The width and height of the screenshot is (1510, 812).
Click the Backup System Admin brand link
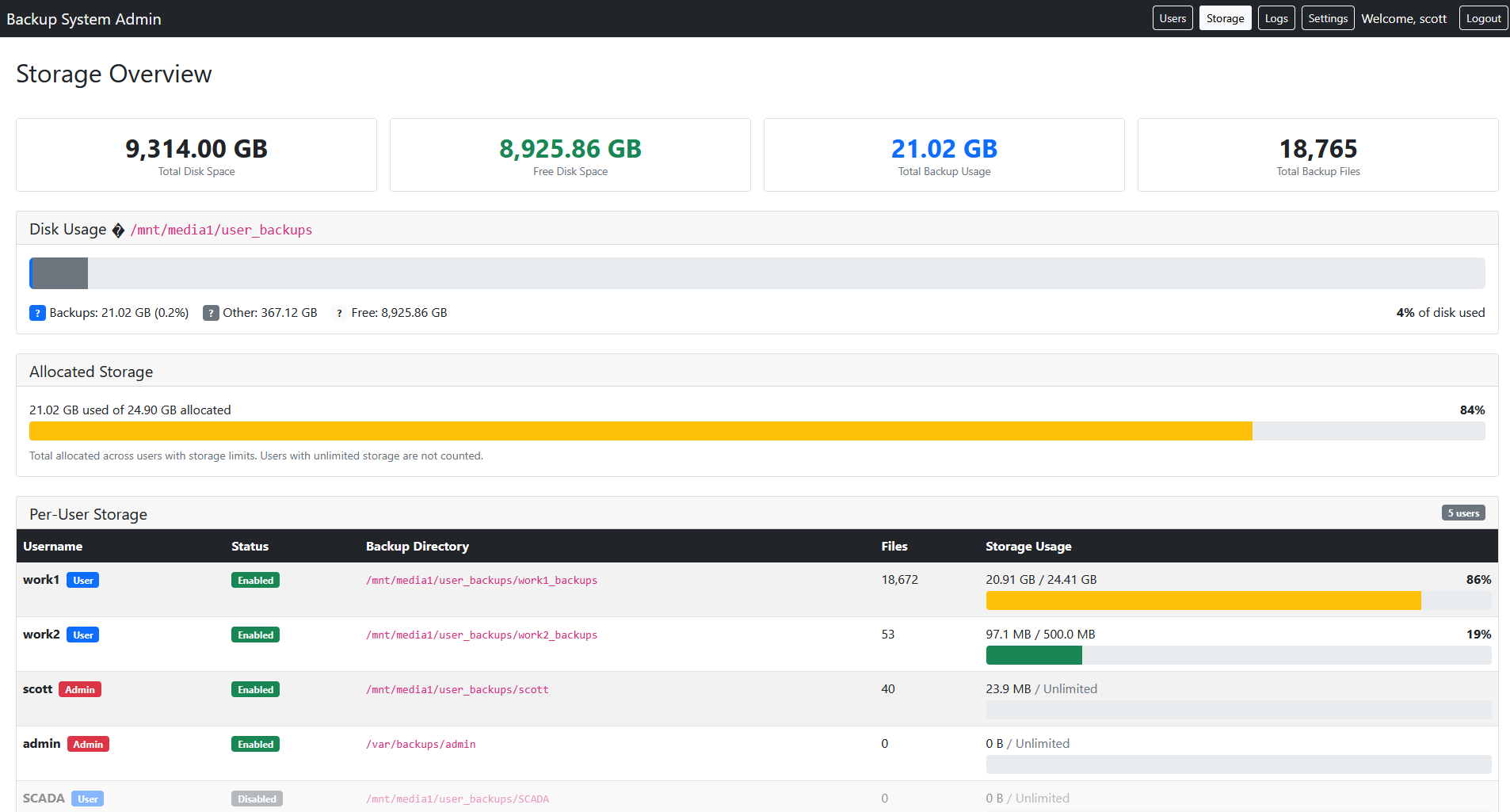(84, 19)
